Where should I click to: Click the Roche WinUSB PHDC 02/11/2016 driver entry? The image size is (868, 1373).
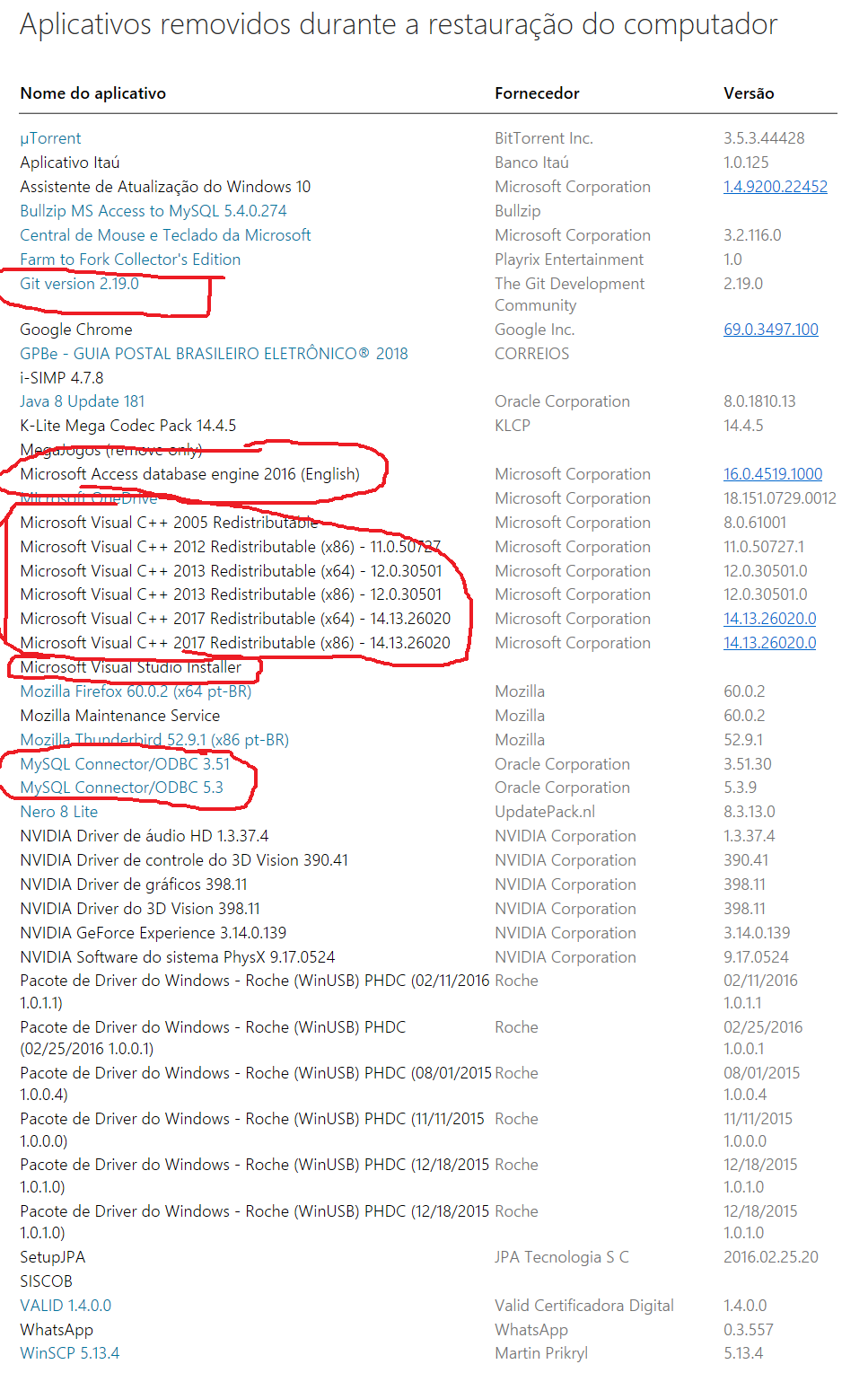click(255, 991)
